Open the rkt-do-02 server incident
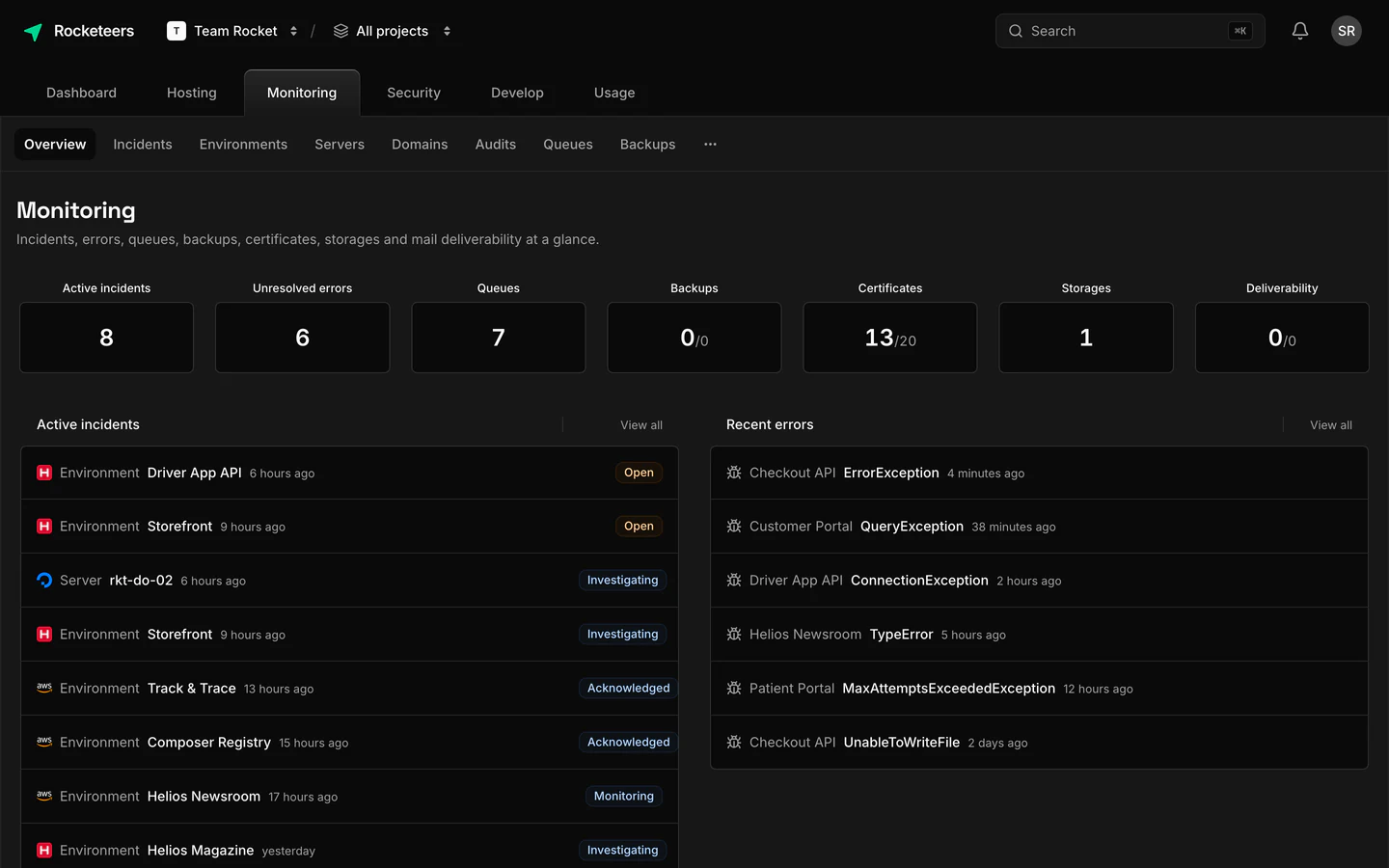The image size is (1389, 868). (x=349, y=580)
